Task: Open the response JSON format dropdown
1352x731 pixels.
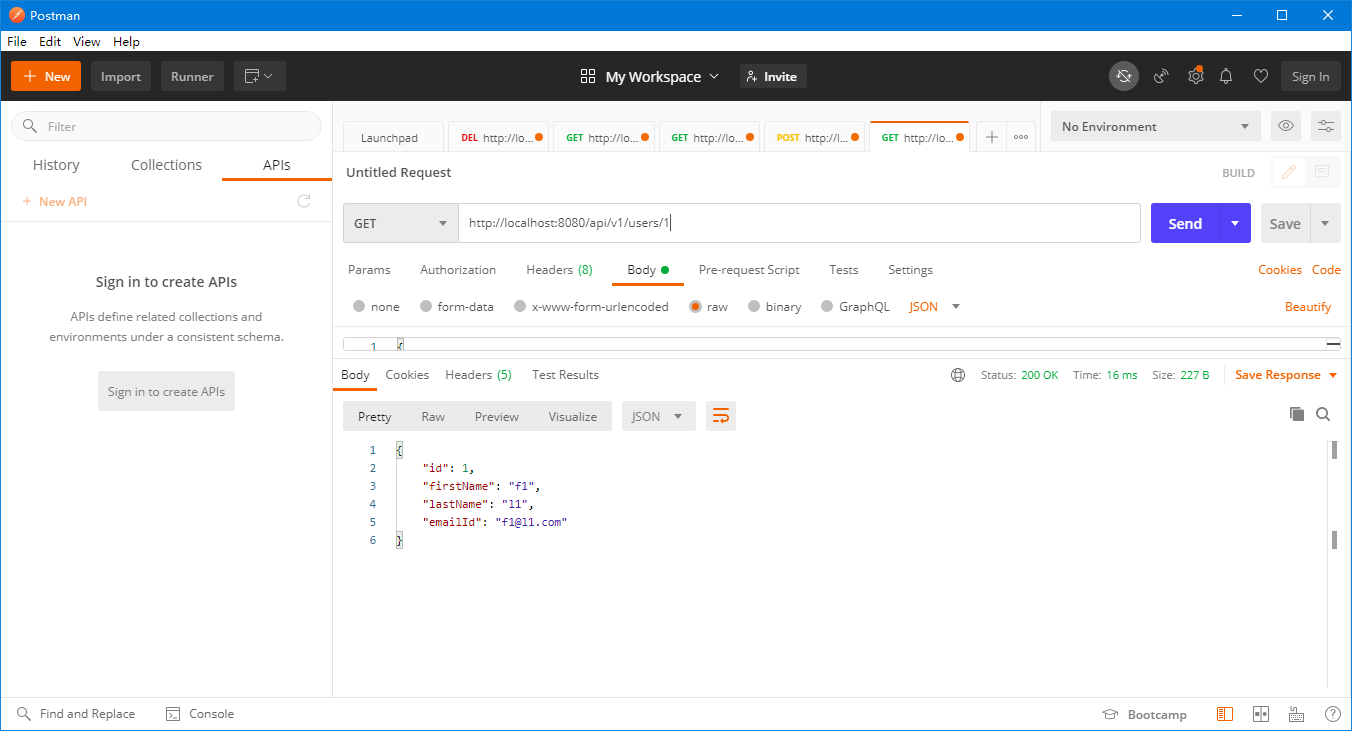Action: coord(659,416)
